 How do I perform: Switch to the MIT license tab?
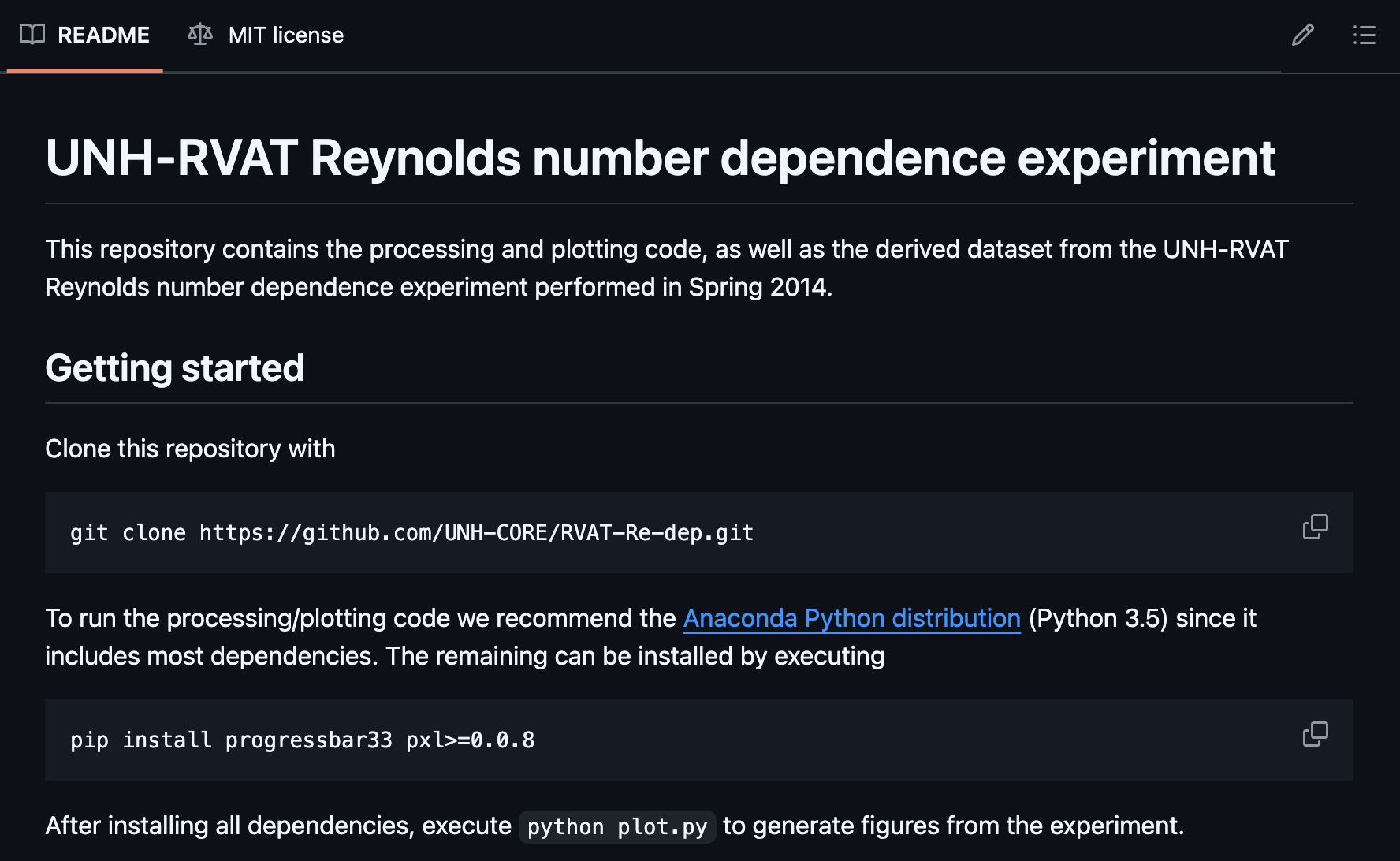(266, 35)
